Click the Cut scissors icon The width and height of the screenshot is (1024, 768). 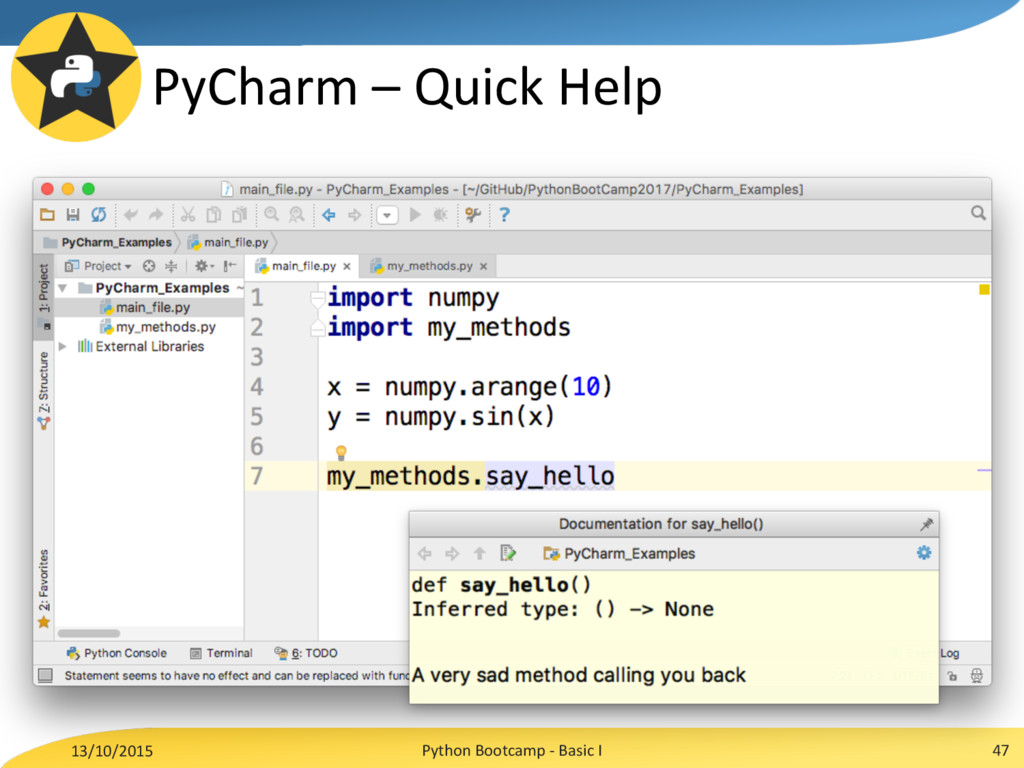(x=188, y=214)
